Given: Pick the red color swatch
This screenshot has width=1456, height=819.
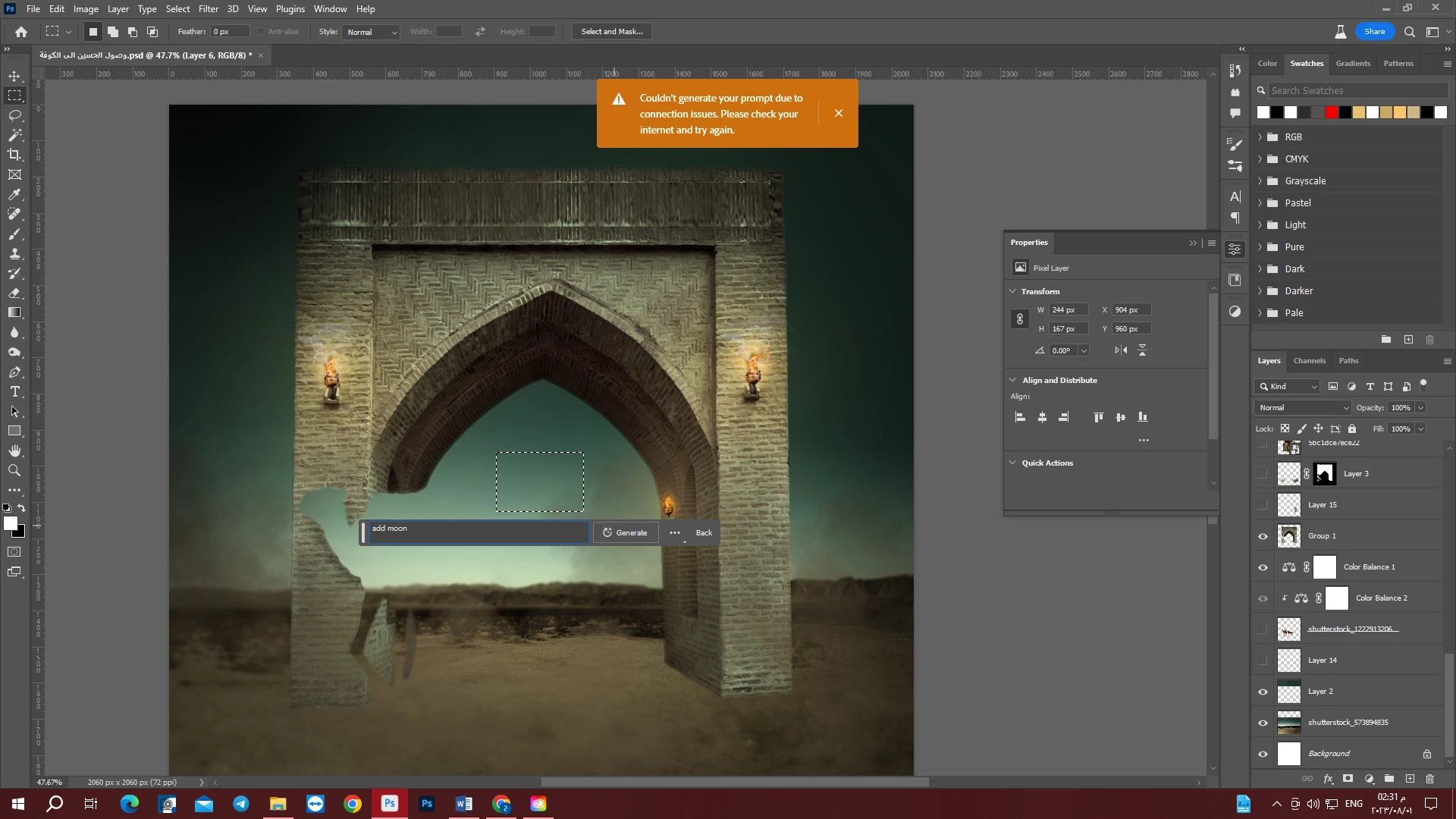Looking at the screenshot, I should tap(1331, 112).
